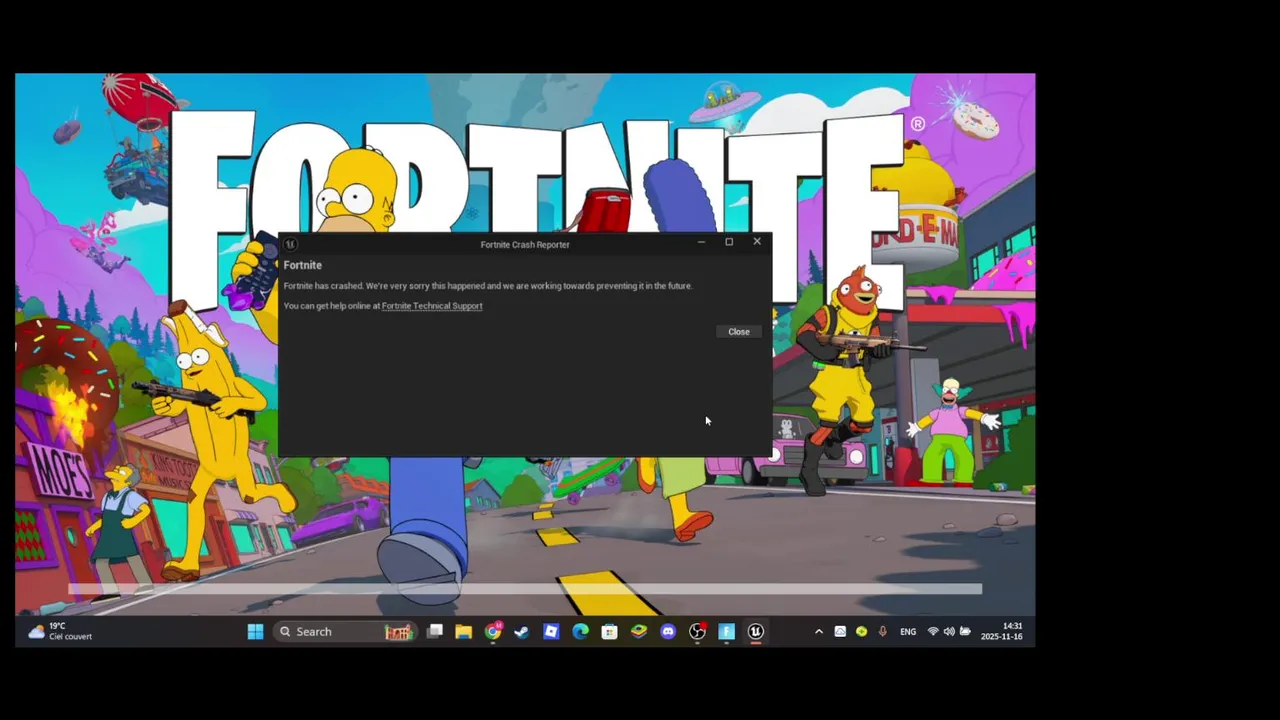1280x720 pixels.
Task: Open Task View from the taskbar
Action: click(435, 631)
